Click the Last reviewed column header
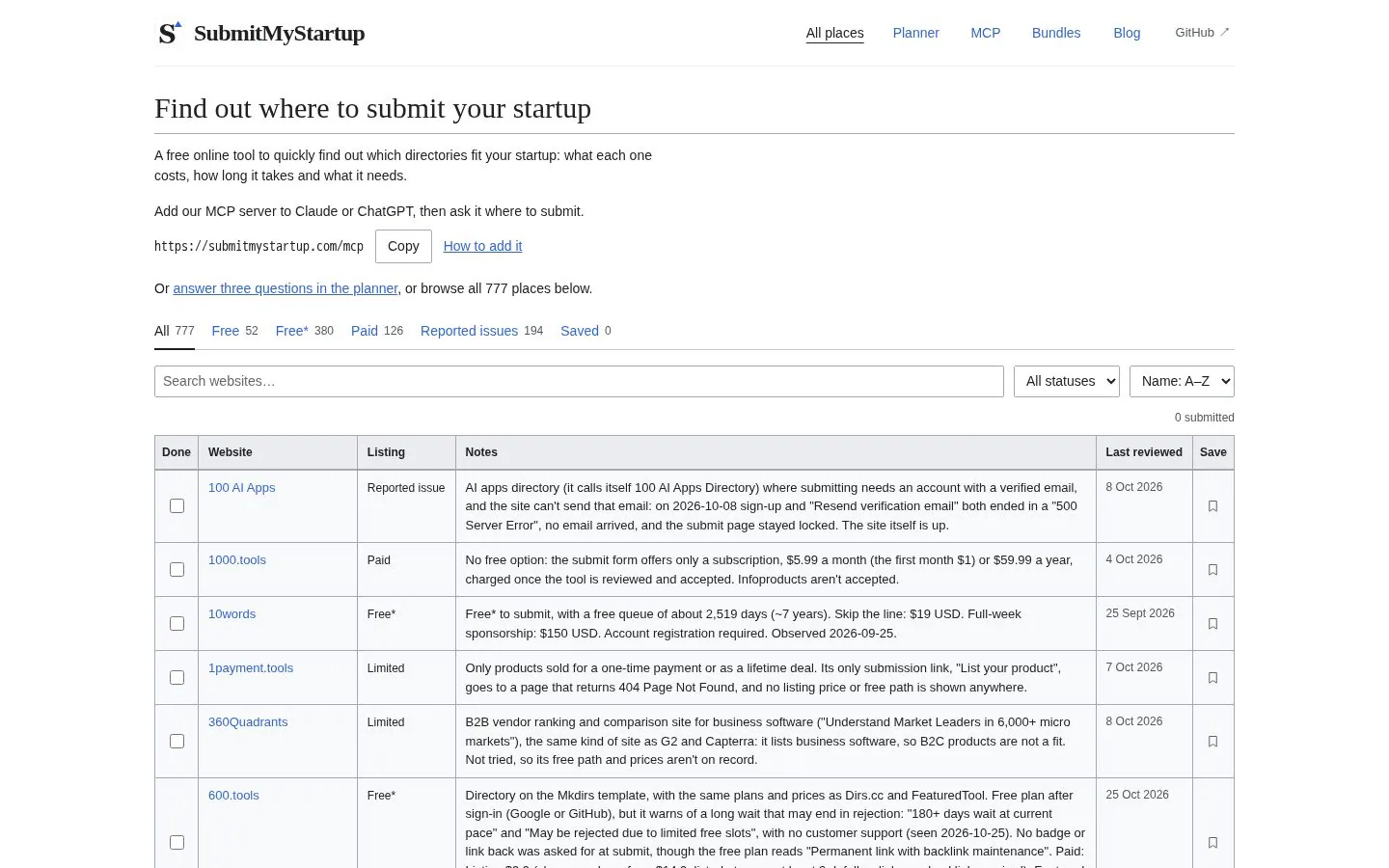This screenshot has width=1389, height=868. (1144, 452)
